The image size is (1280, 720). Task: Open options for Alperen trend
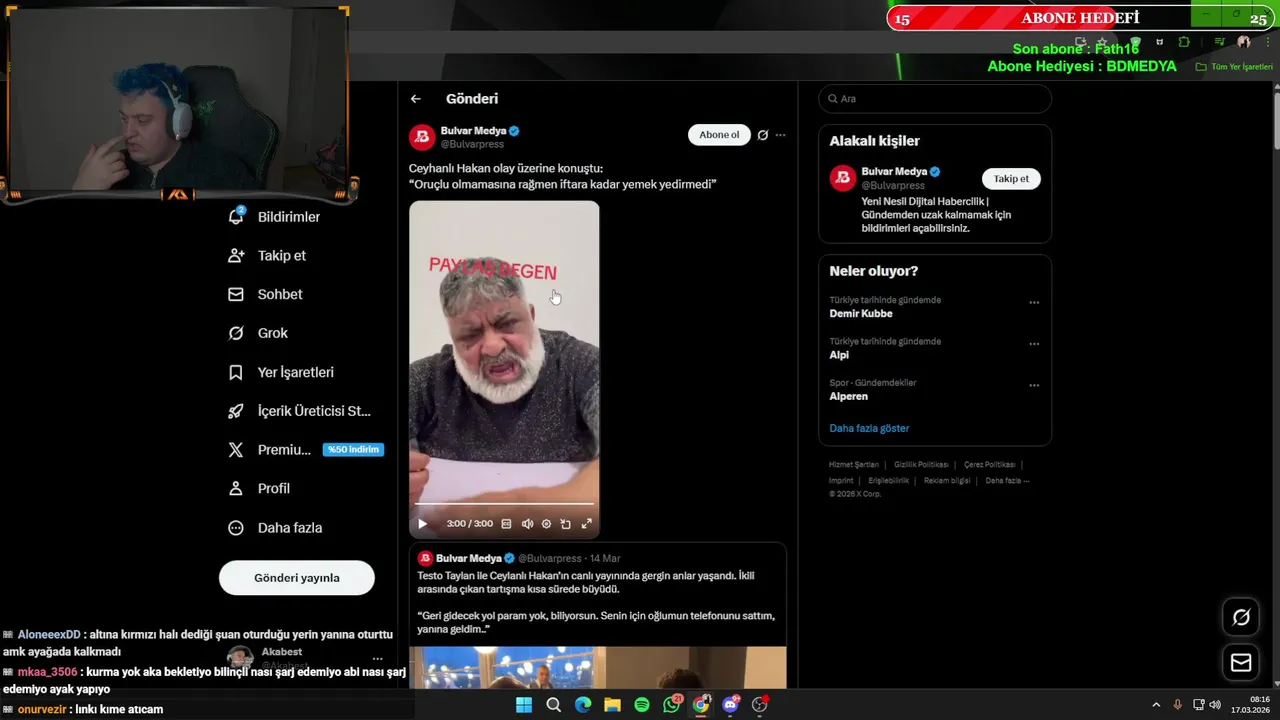[x=1034, y=385]
